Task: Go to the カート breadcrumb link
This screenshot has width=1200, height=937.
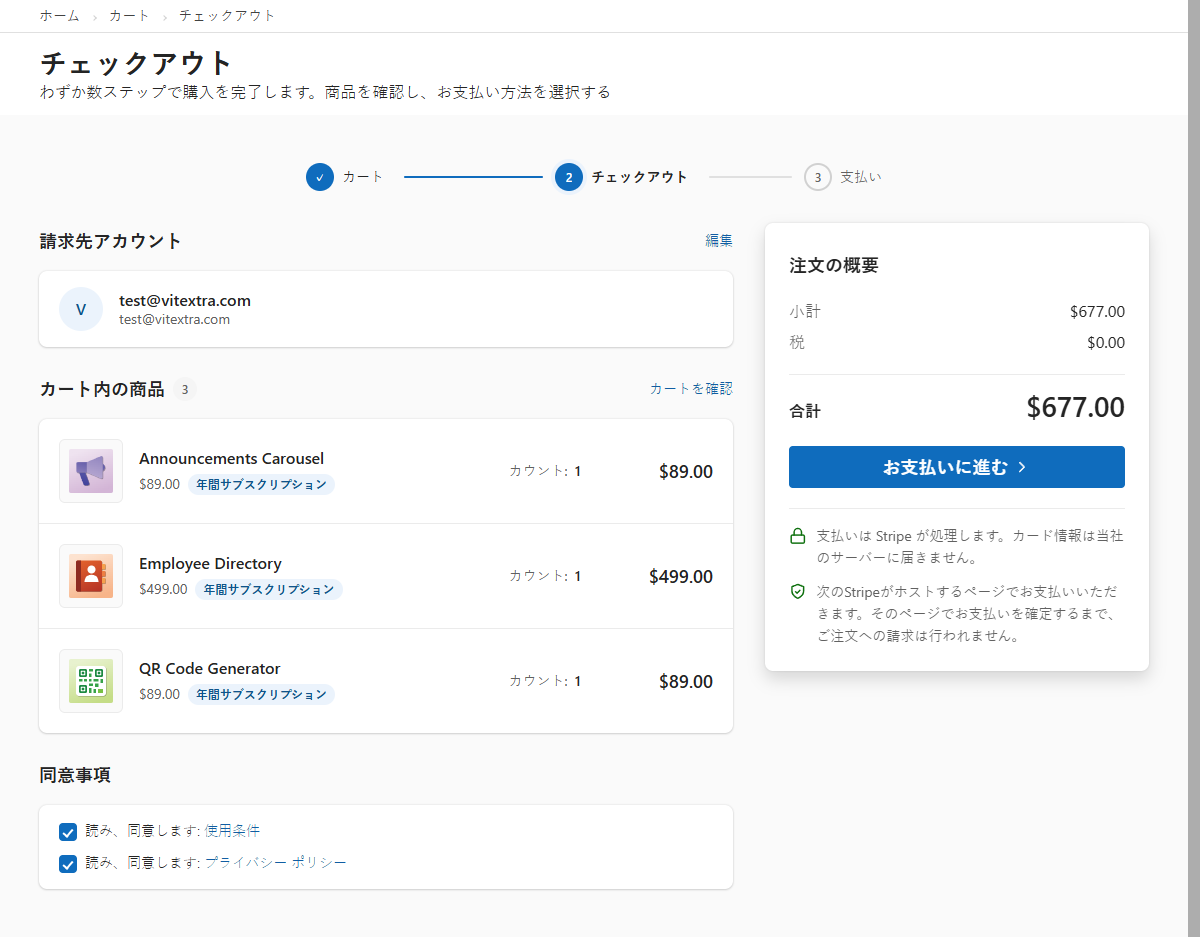Action: click(x=130, y=16)
